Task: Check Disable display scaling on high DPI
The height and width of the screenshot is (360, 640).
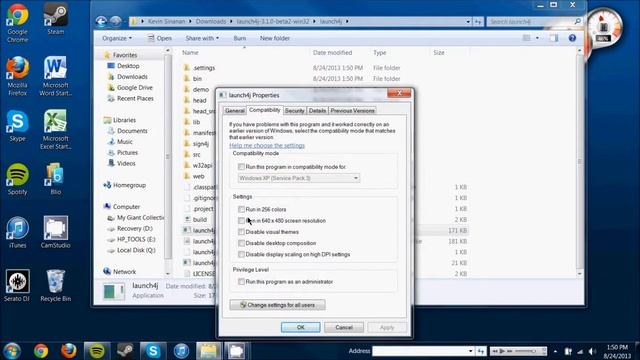Action: coord(241,254)
